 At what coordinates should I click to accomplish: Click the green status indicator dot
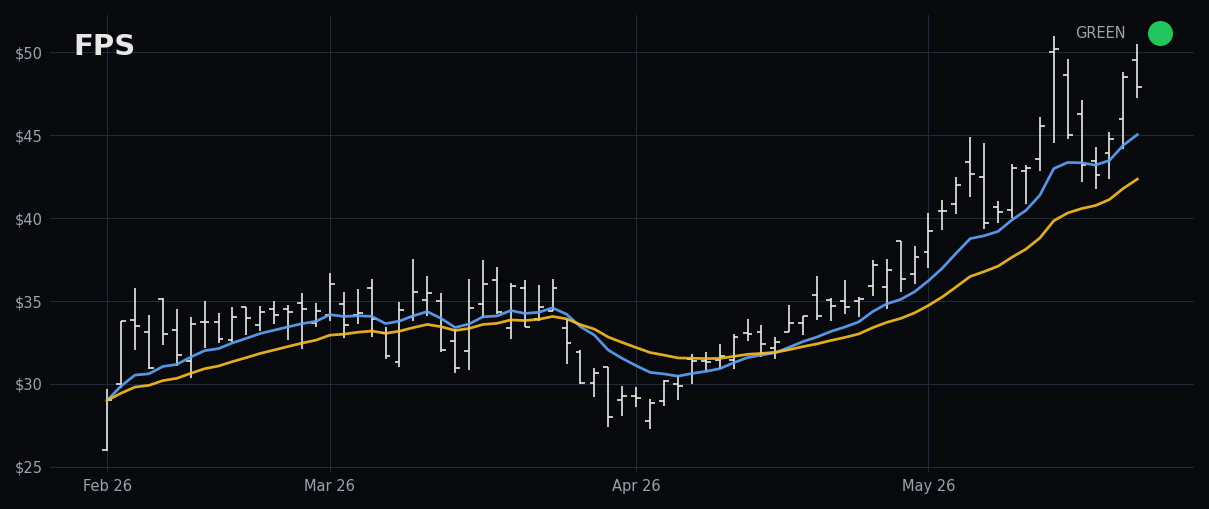pos(1160,33)
